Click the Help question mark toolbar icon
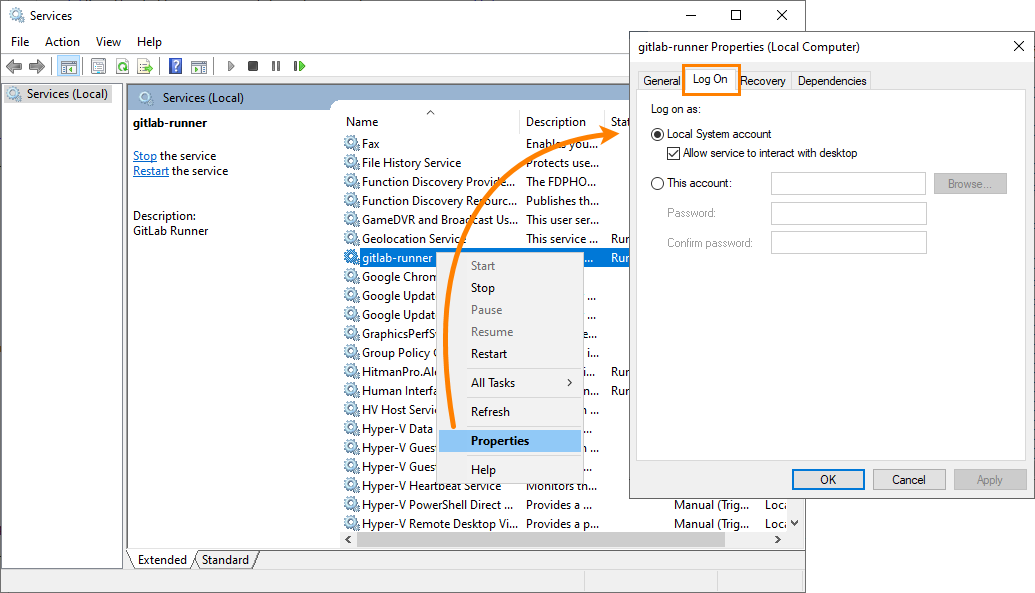1035x593 pixels. click(x=175, y=66)
